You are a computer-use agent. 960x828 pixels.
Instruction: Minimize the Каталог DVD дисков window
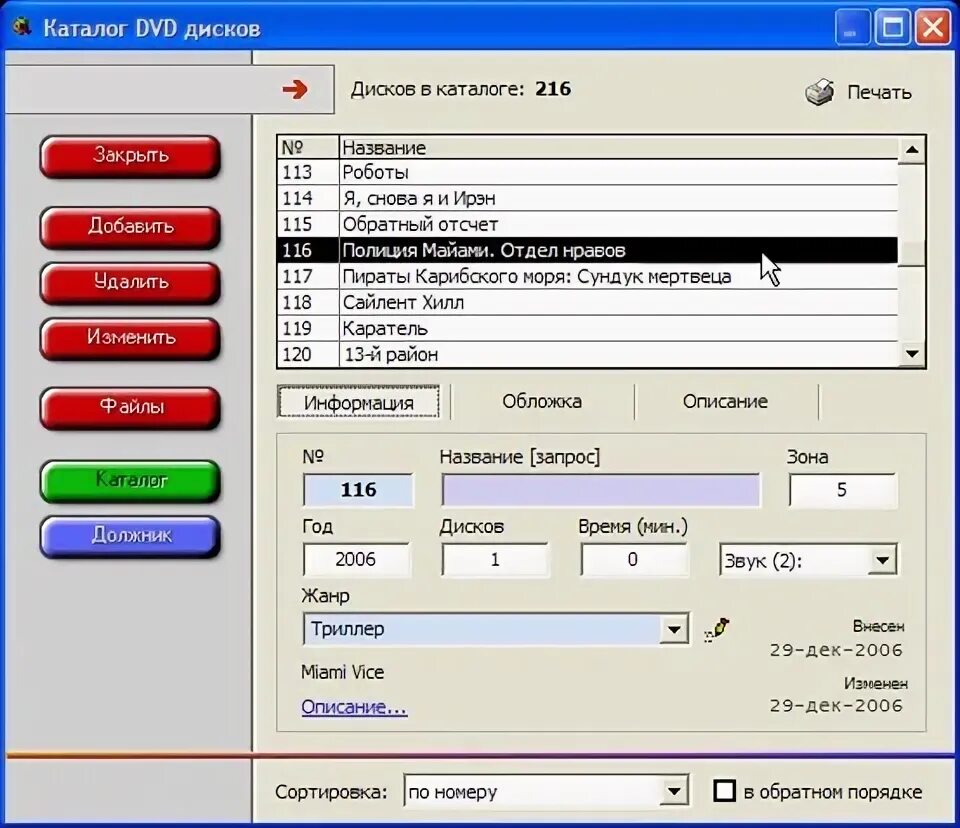click(x=852, y=28)
